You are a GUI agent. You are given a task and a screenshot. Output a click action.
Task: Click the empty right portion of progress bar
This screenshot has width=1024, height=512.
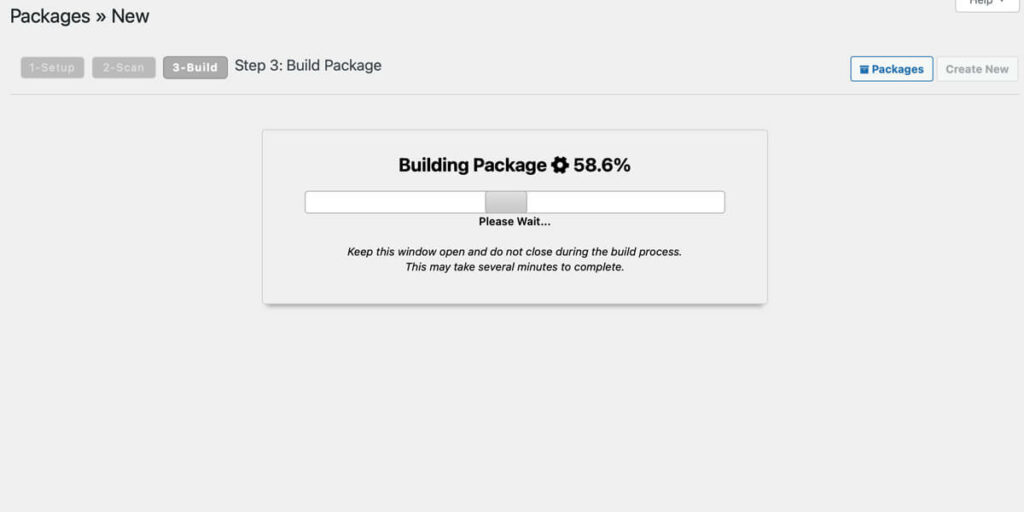coord(625,202)
